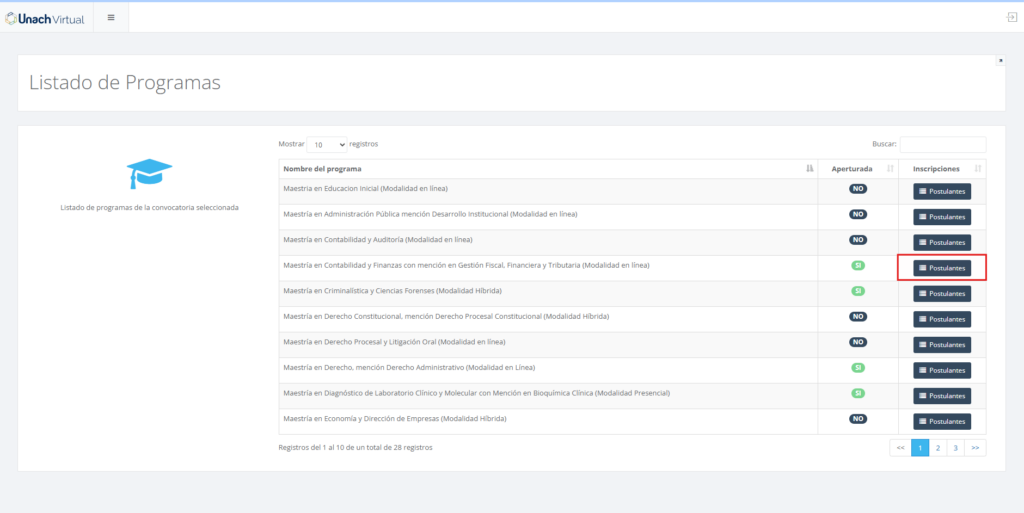Open Postulantes for Contabilidad y Auditoría
Screen dimensions: 1024x513
[x=942, y=242]
